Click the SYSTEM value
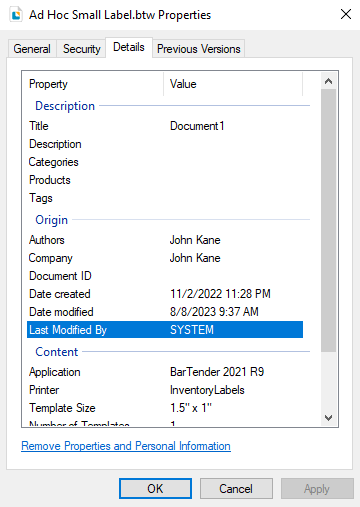This screenshot has width=360, height=507. [x=192, y=330]
